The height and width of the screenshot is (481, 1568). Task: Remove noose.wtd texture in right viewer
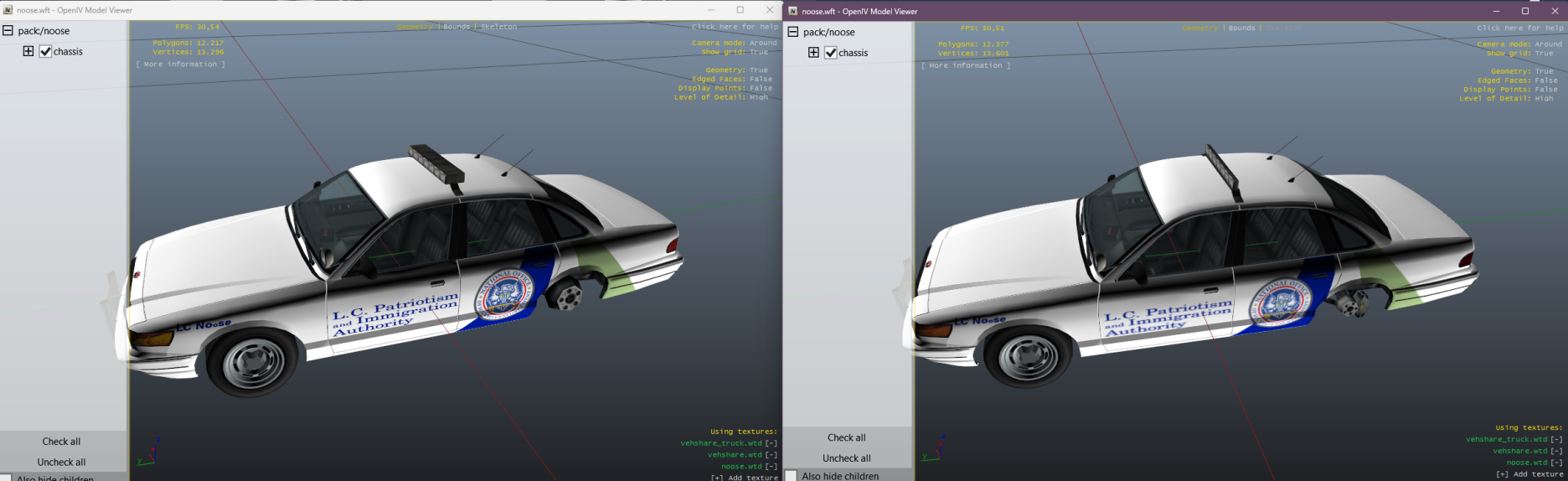(1555, 463)
